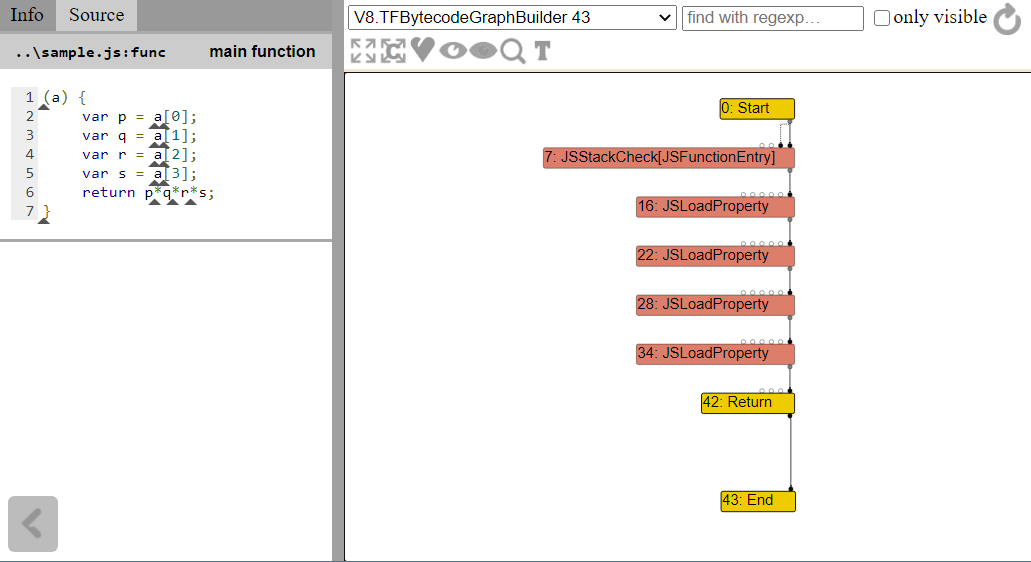Toggle node types with the T icon
This screenshot has height=562, width=1031.
542,51
